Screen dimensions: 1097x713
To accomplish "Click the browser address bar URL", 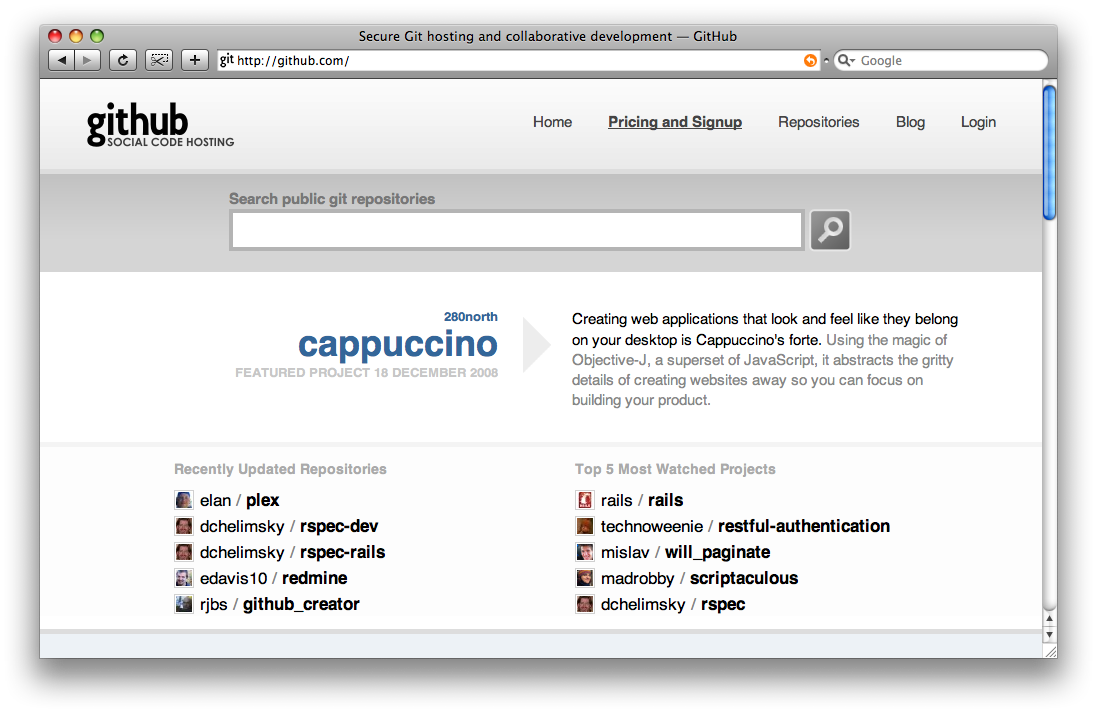I will tap(518, 61).
